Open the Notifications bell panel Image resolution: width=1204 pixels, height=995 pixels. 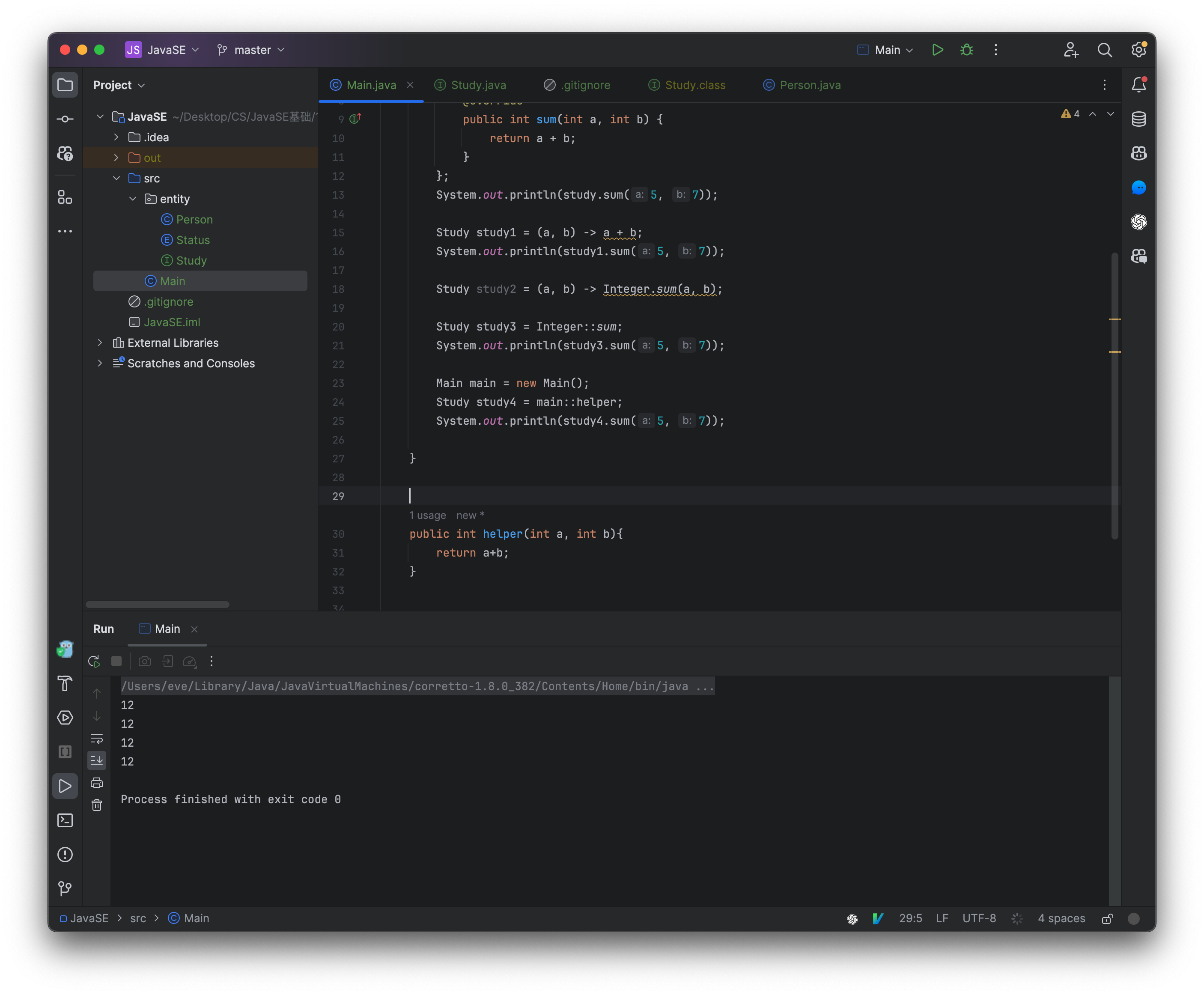(x=1138, y=84)
